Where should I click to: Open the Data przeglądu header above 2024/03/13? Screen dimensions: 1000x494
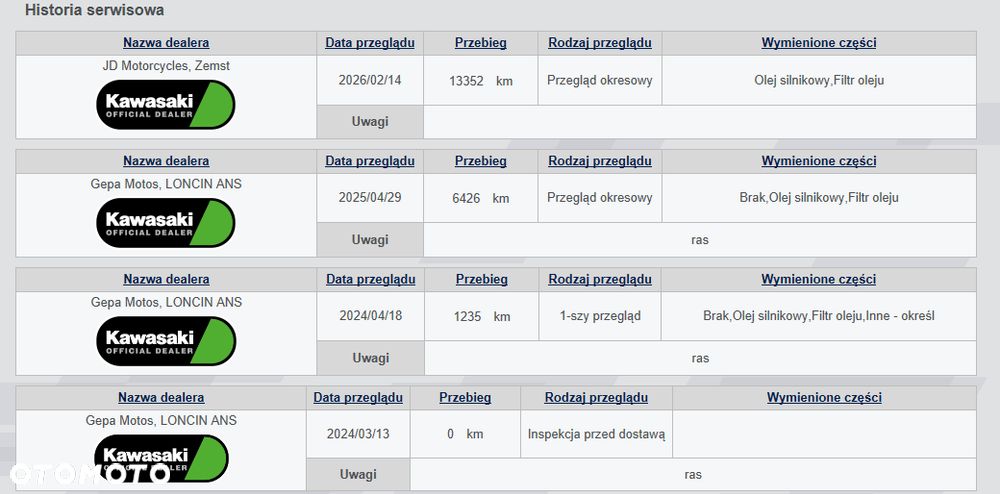(358, 397)
